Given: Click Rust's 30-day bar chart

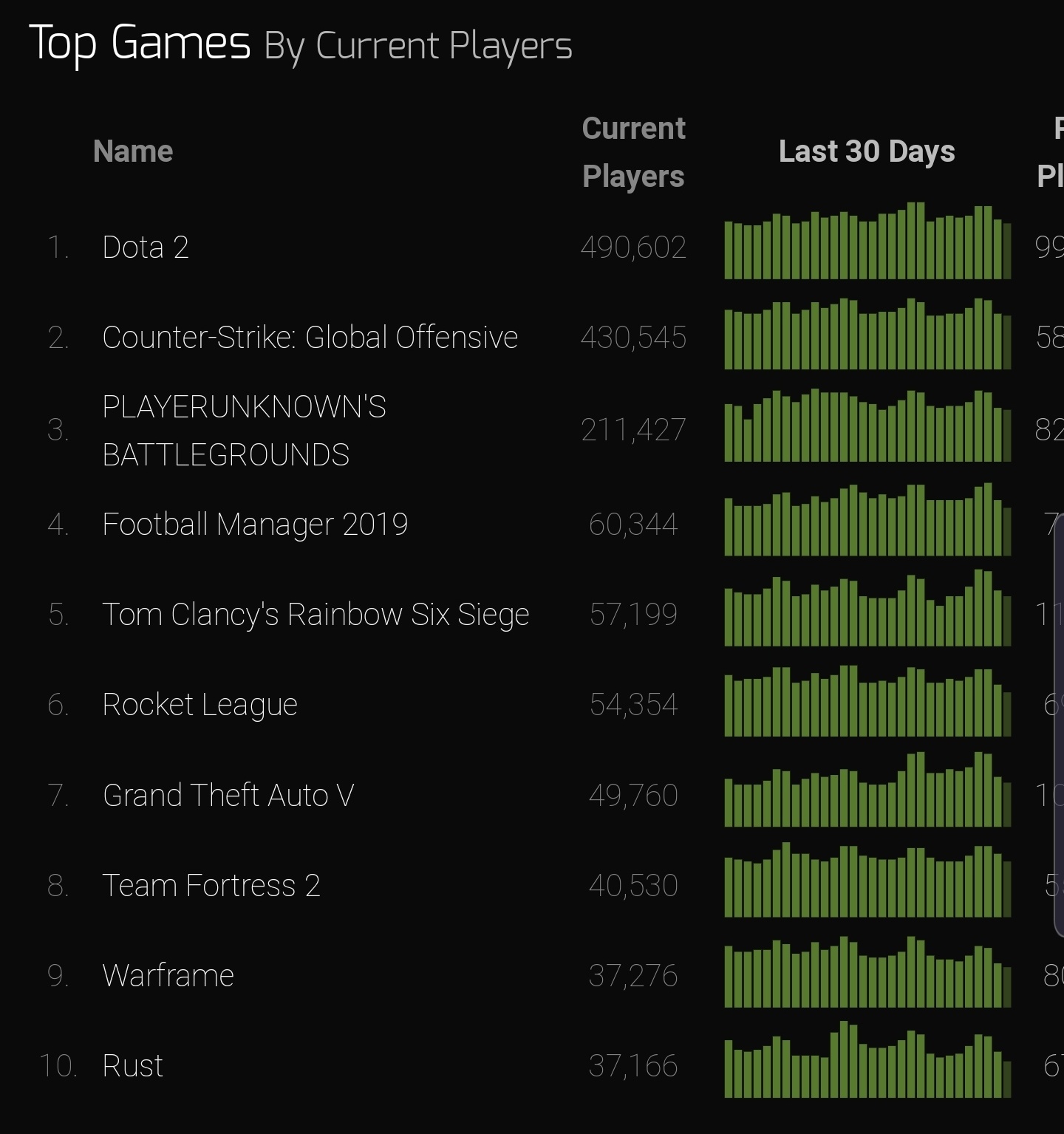Looking at the screenshot, I should pos(867,1059).
